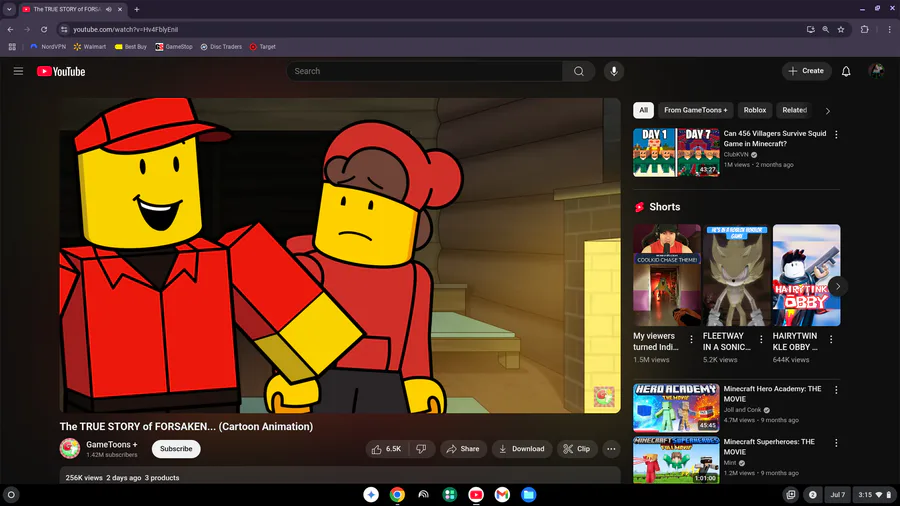Click the search magnifier button

tap(579, 71)
